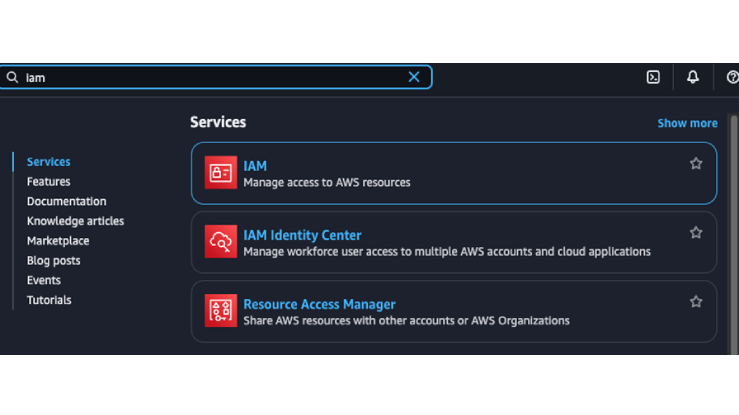Favorite IAM with the star
The height and width of the screenshot is (415, 739).
pyautogui.click(x=696, y=163)
